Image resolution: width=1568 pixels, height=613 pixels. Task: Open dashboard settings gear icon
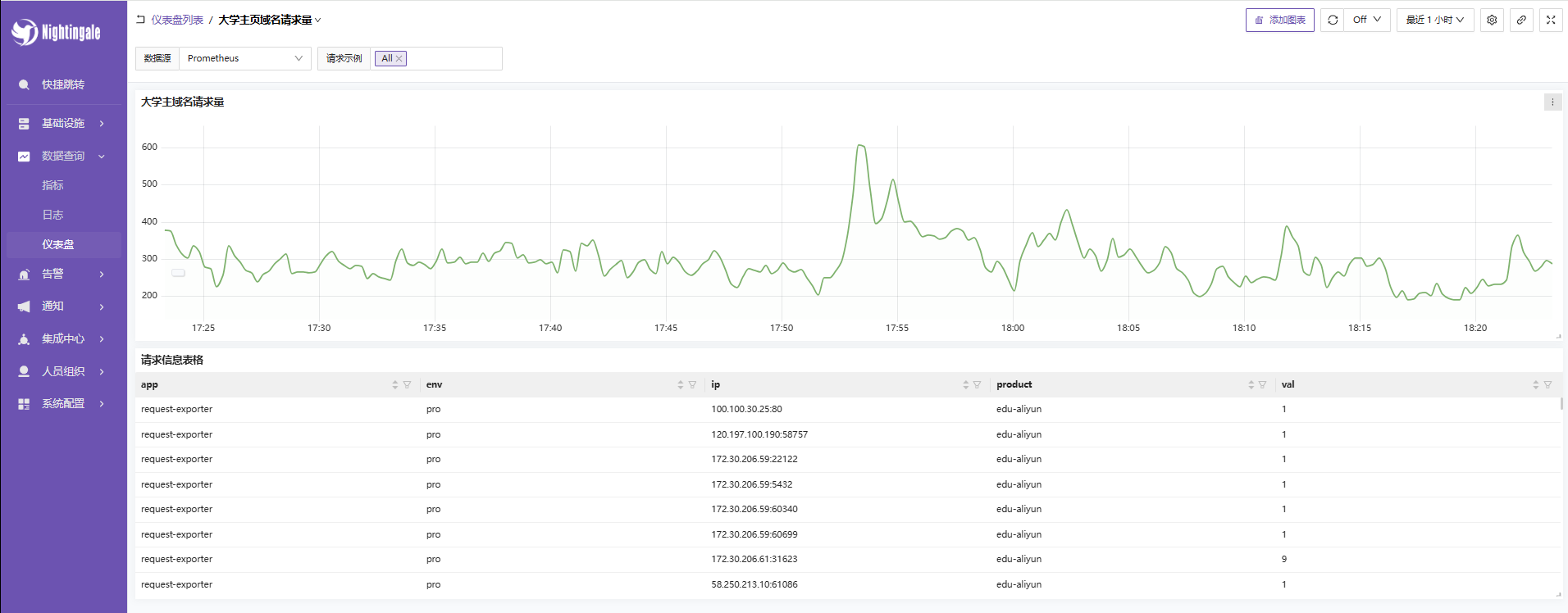1492,20
